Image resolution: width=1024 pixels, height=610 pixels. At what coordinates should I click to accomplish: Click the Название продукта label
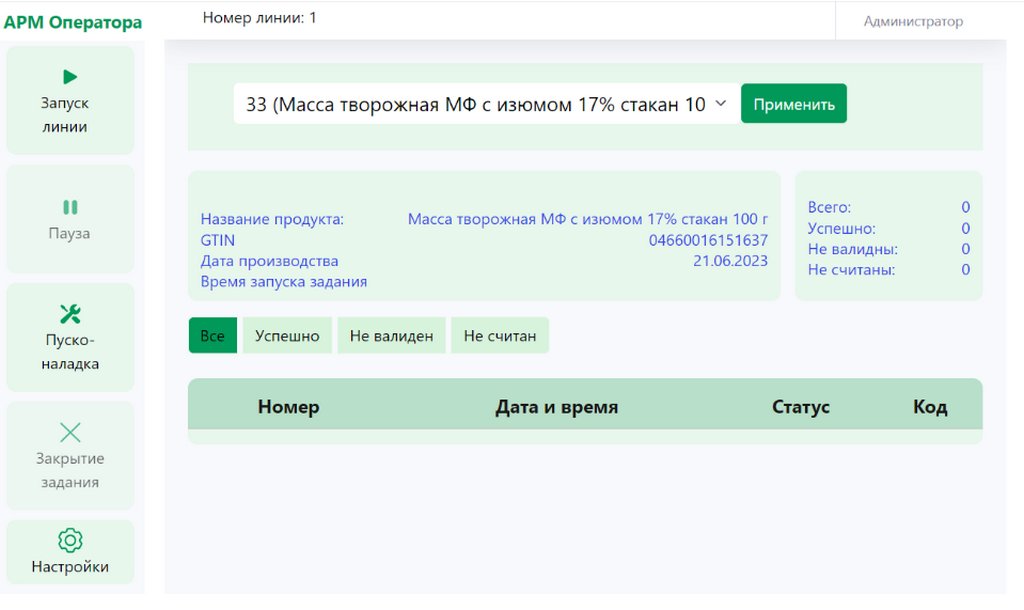tap(272, 219)
